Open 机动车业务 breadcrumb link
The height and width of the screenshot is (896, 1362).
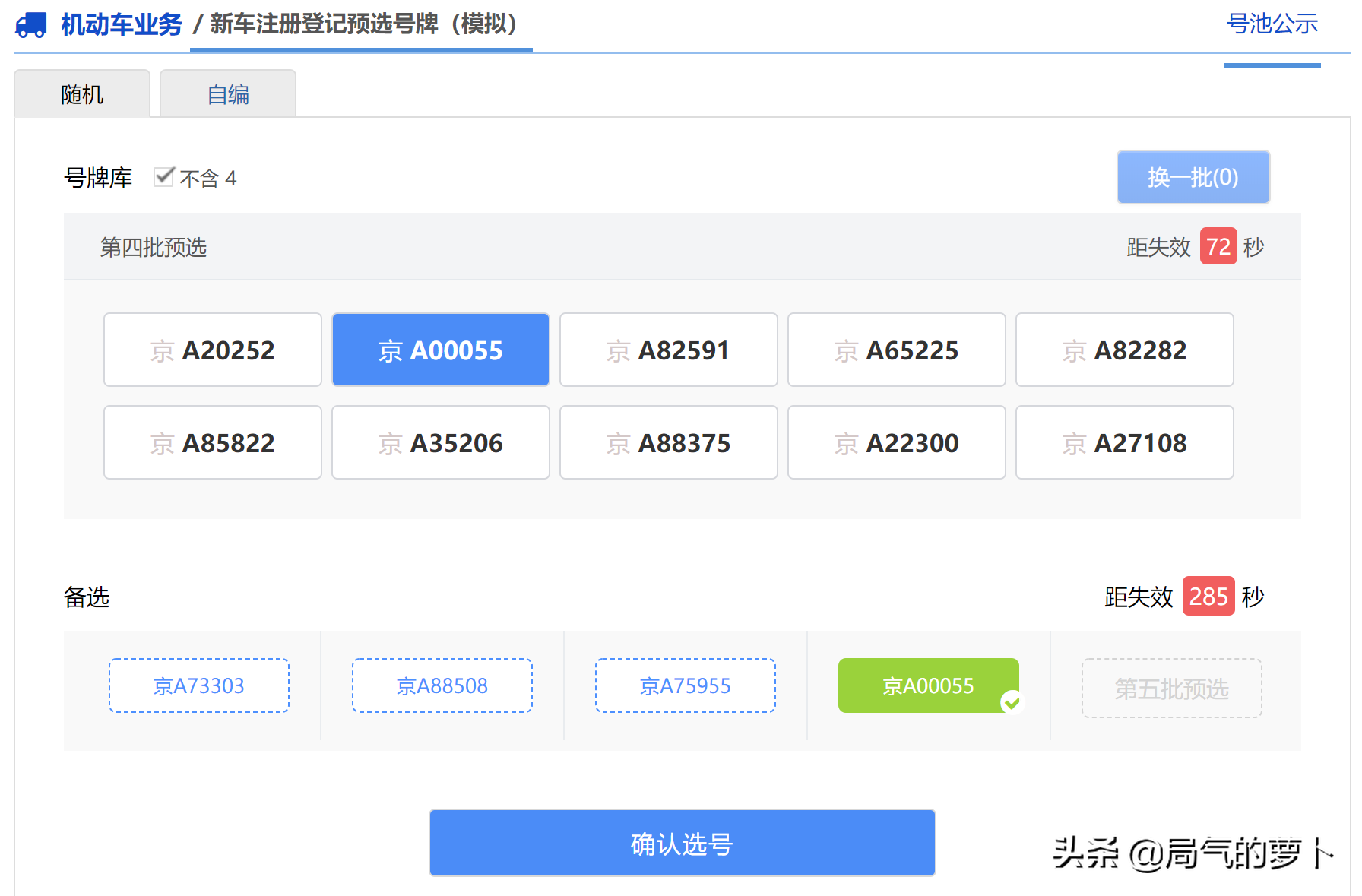pyautogui.click(x=122, y=24)
